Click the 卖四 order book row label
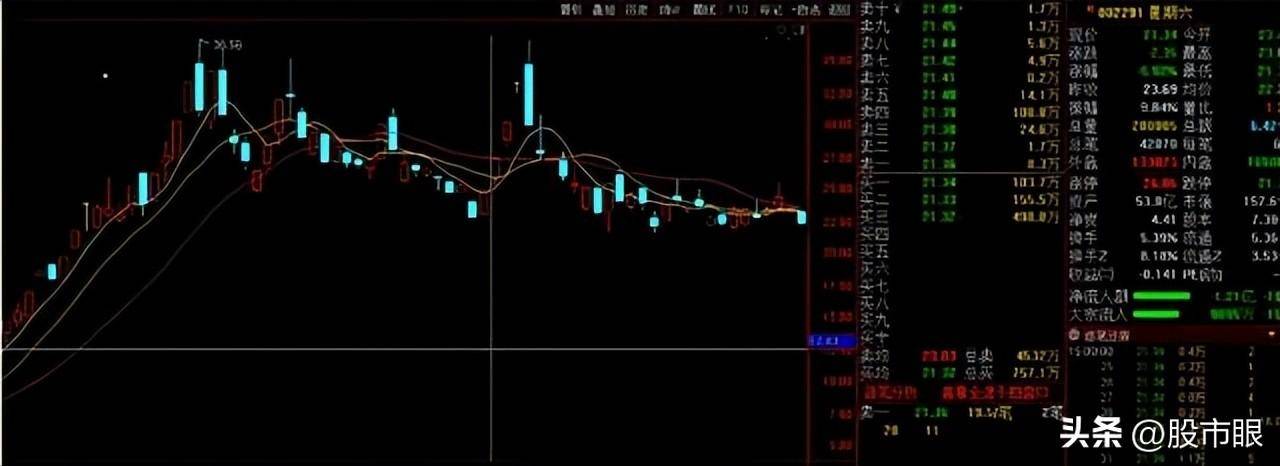 point(876,112)
